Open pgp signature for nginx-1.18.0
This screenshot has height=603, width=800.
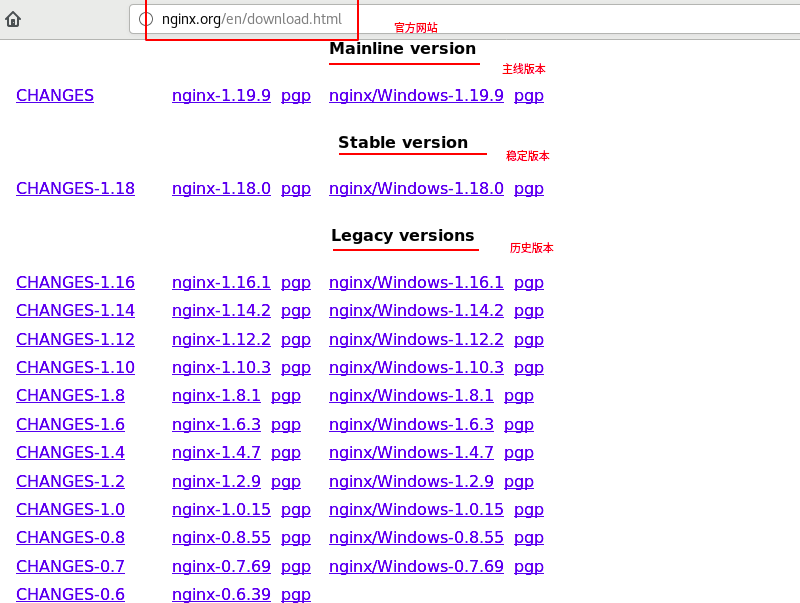tap(296, 189)
